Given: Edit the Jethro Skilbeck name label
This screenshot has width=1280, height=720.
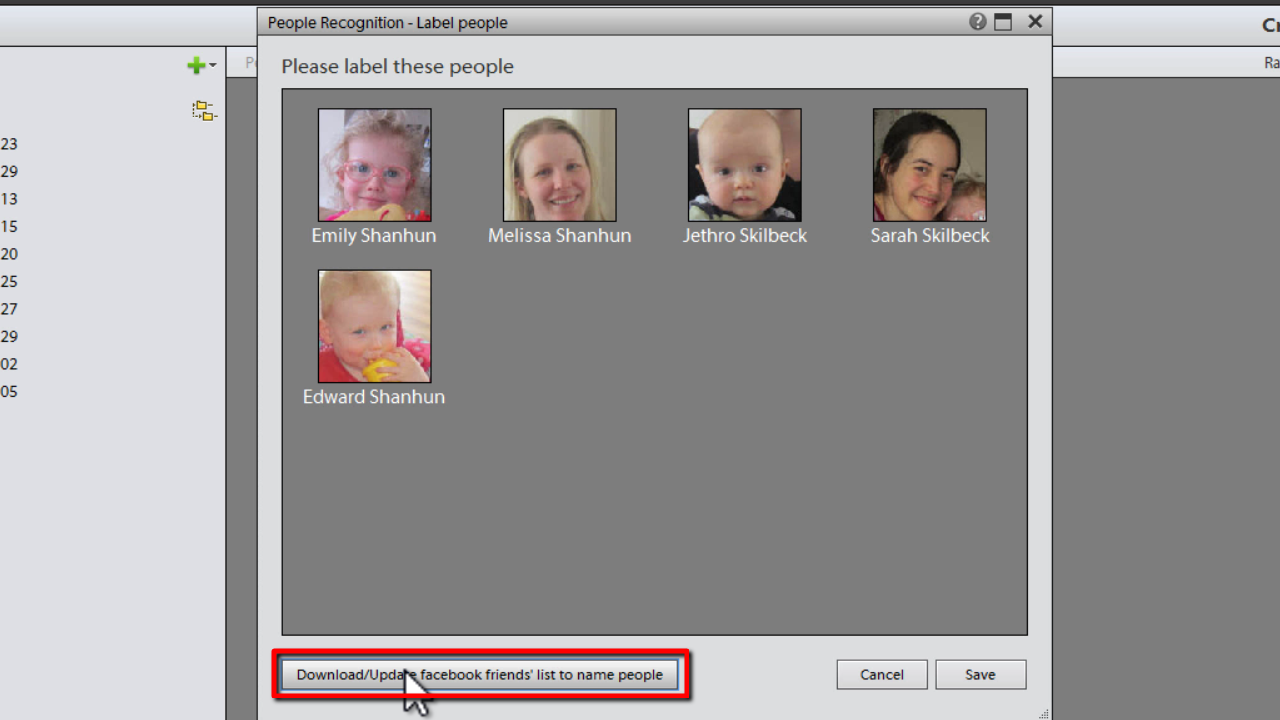Looking at the screenshot, I should tap(745, 236).
